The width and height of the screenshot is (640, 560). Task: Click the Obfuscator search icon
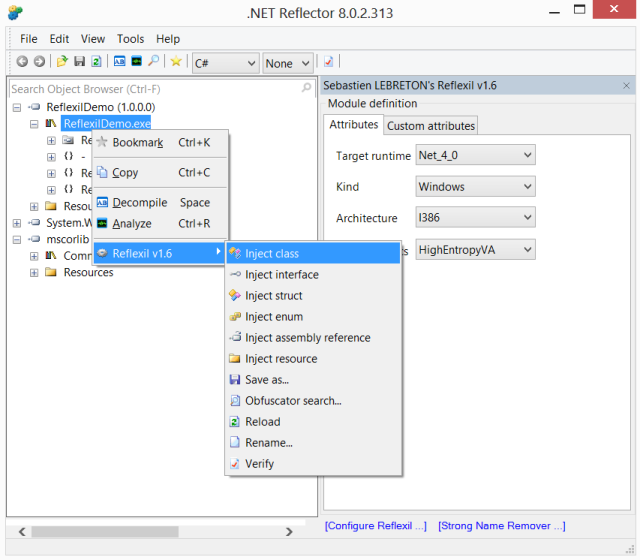tap(235, 400)
